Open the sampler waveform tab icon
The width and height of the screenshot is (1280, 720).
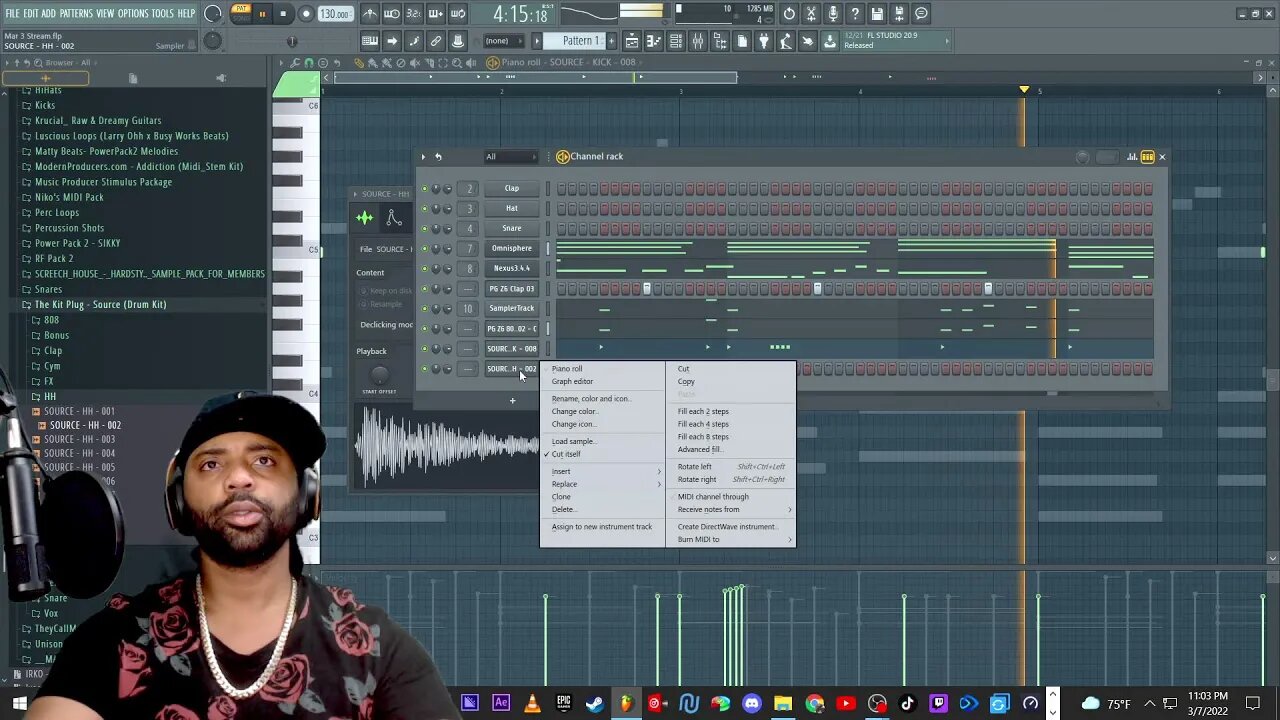click(x=365, y=218)
